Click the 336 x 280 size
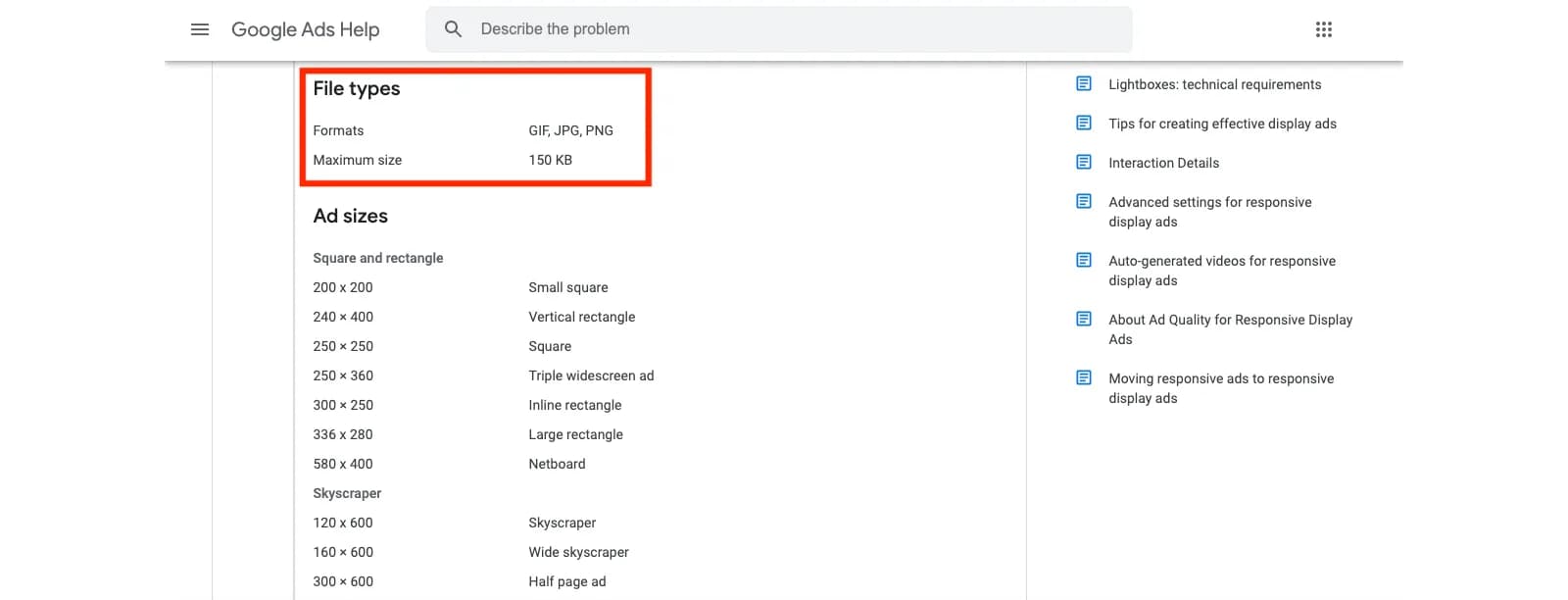 point(343,434)
